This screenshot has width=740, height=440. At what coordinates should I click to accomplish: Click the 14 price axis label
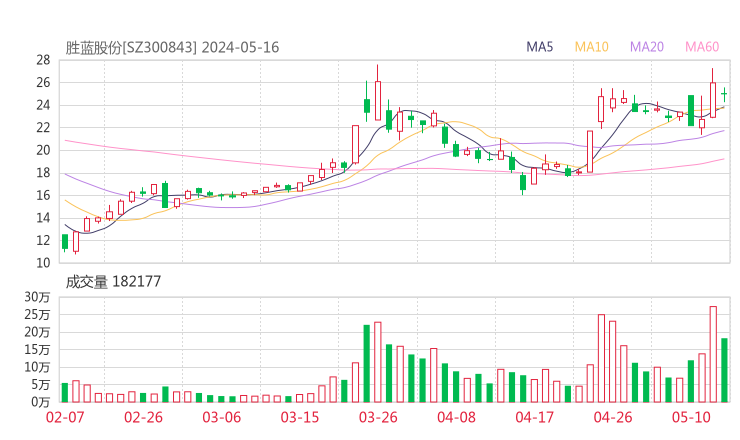click(43, 218)
